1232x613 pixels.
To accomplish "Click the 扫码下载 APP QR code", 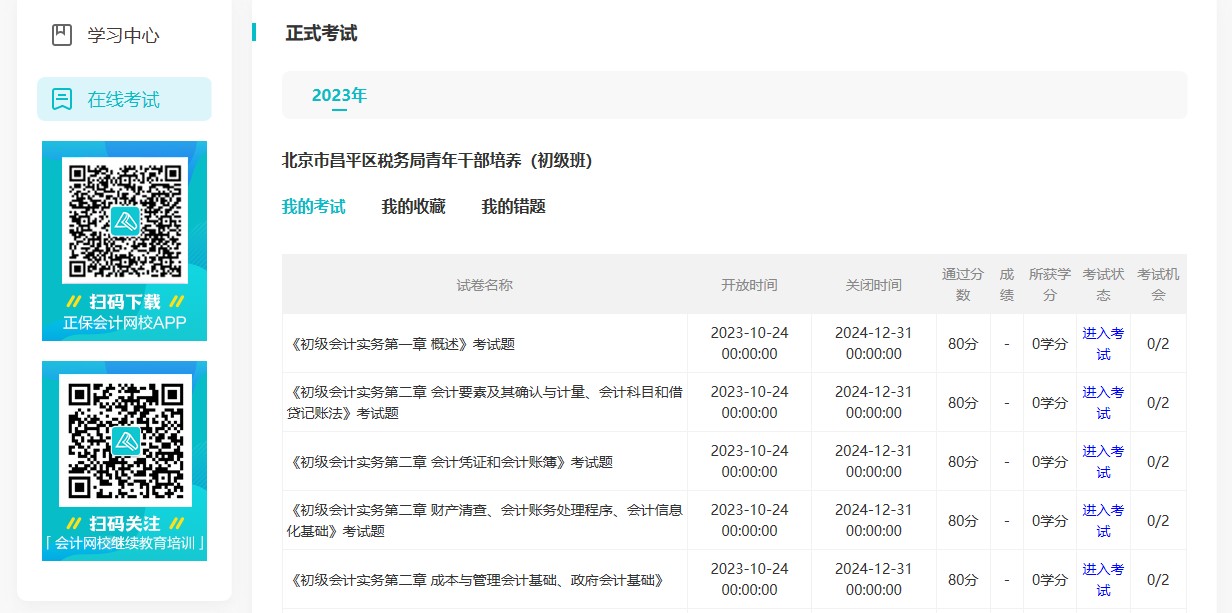I will [124, 220].
